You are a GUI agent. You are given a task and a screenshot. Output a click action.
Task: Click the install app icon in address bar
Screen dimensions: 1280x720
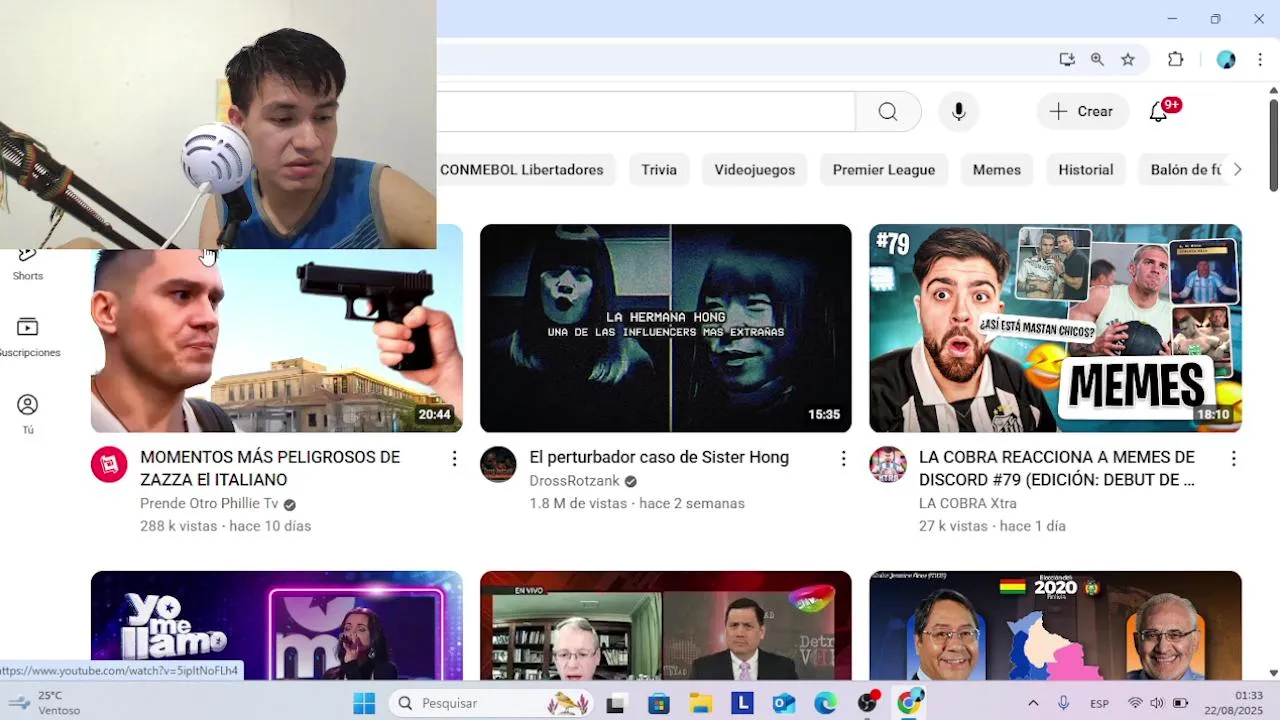(1067, 59)
